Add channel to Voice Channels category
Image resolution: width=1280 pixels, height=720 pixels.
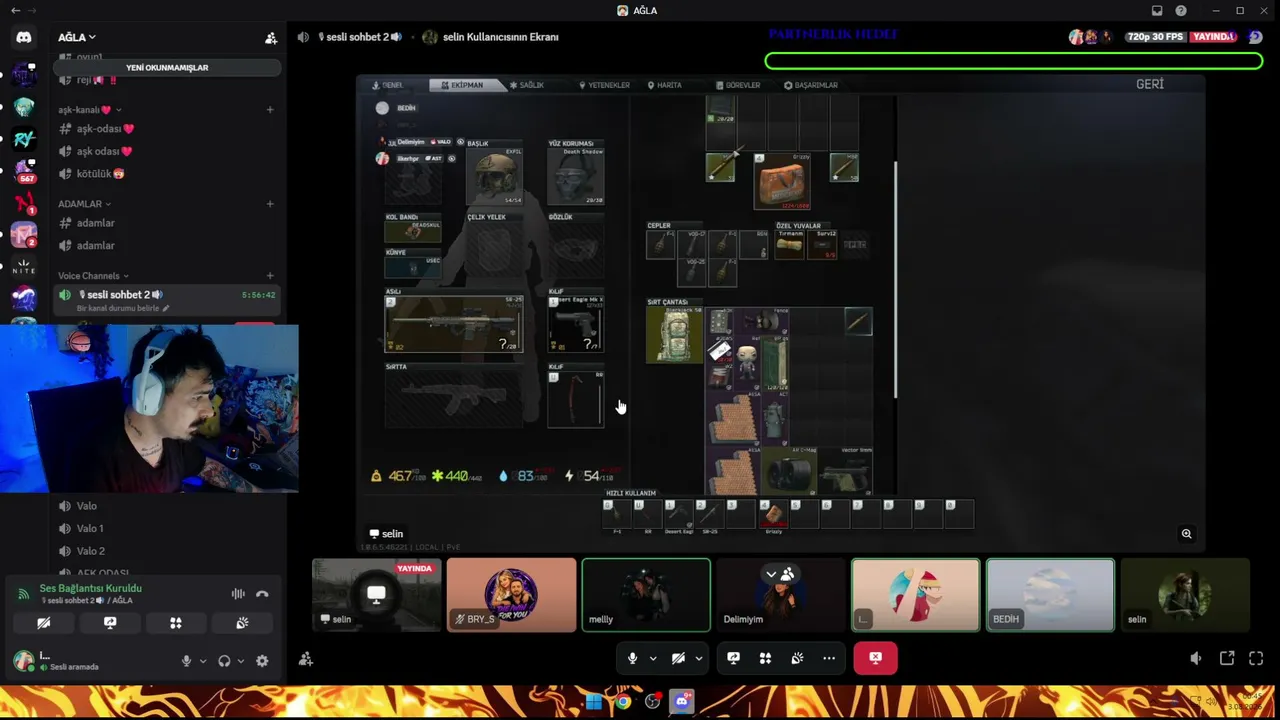tap(270, 276)
